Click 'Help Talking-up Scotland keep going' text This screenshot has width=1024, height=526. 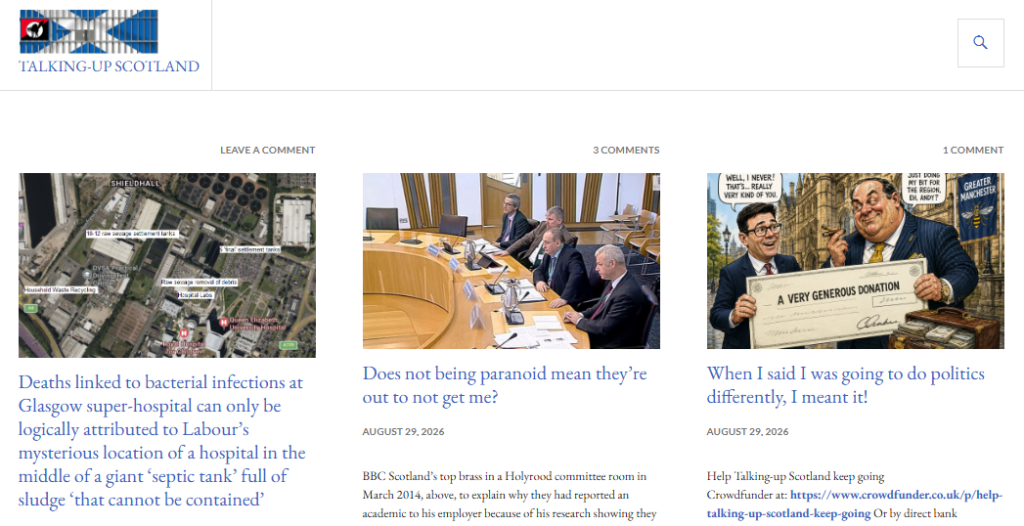[795, 476]
